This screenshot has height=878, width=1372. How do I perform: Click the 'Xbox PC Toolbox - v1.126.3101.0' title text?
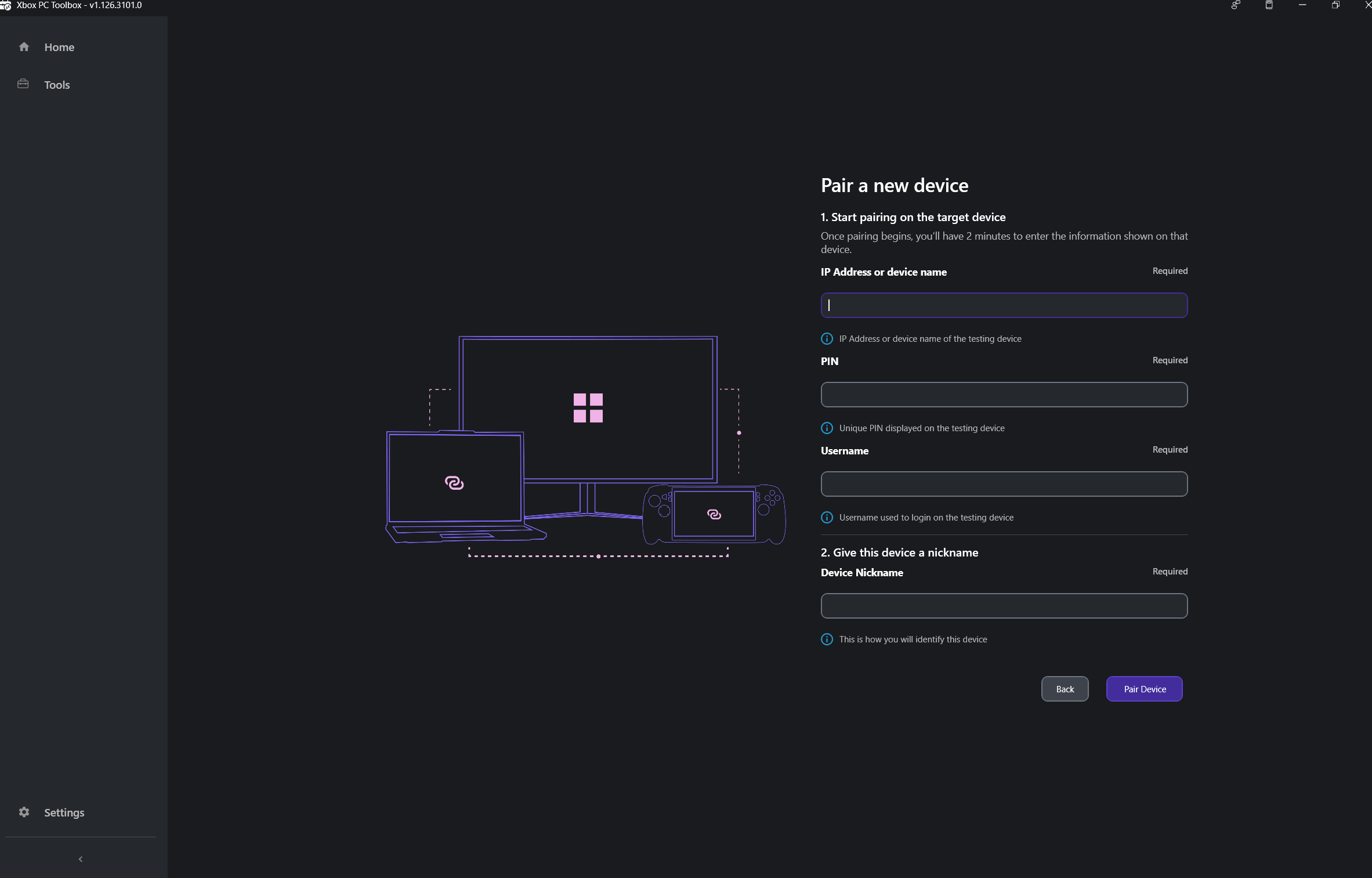[x=79, y=5]
